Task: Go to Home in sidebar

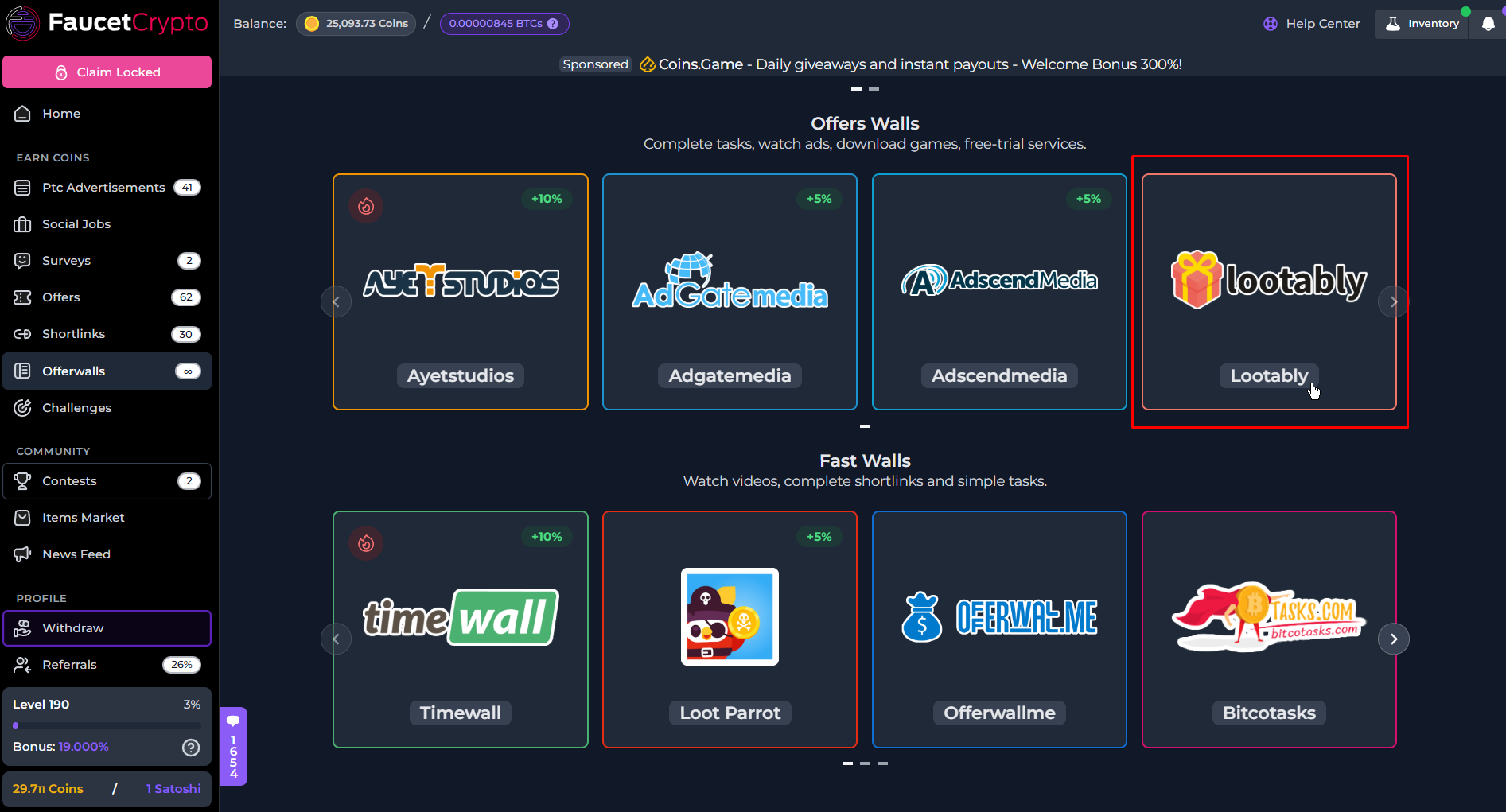Action: click(x=107, y=114)
